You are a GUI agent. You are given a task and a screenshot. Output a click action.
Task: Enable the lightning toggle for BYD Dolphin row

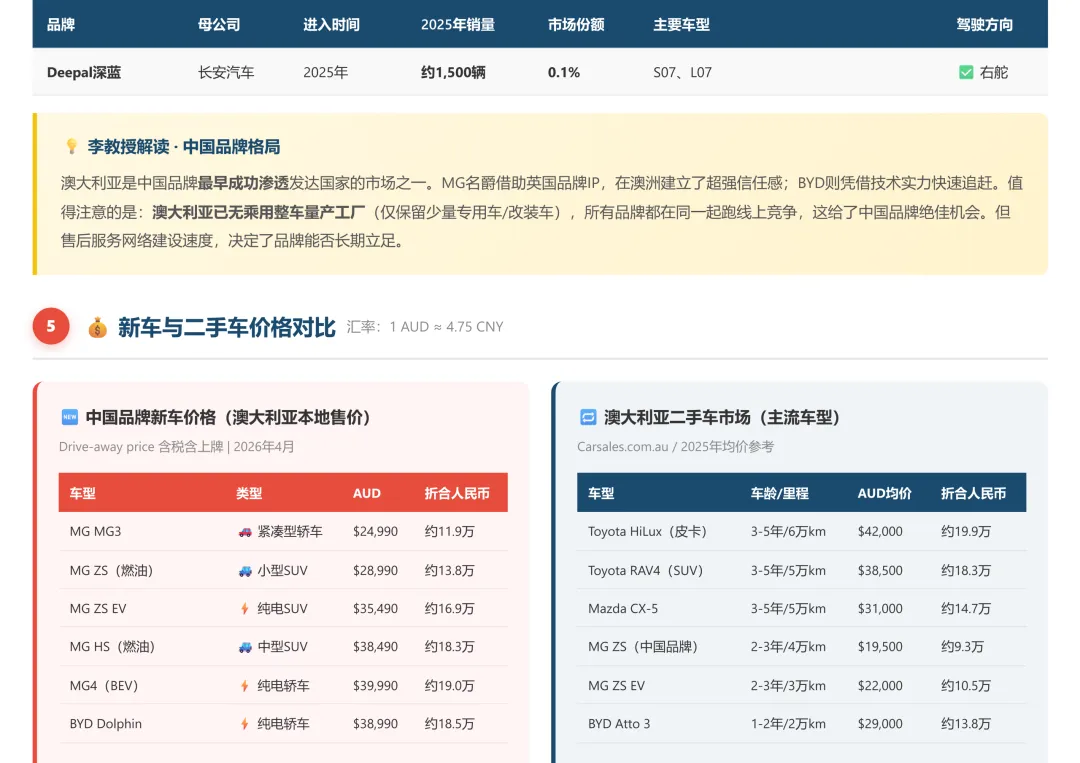246,724
